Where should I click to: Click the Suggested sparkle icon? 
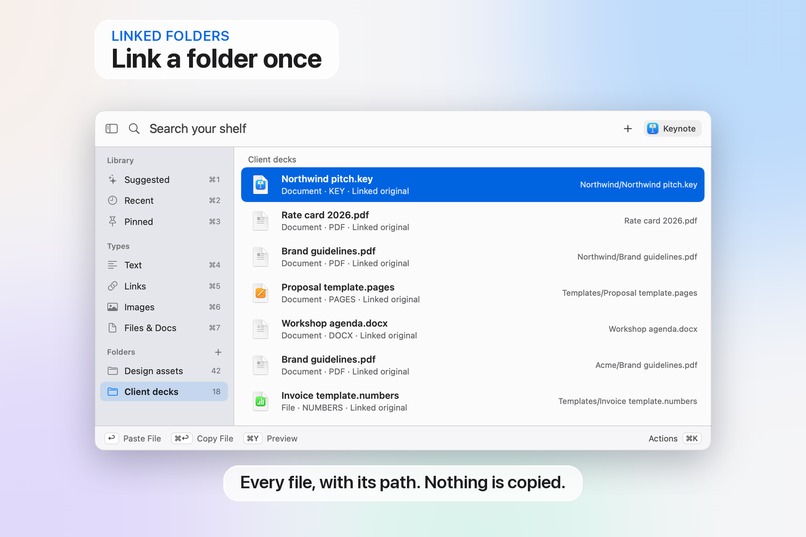coord(113,179)
